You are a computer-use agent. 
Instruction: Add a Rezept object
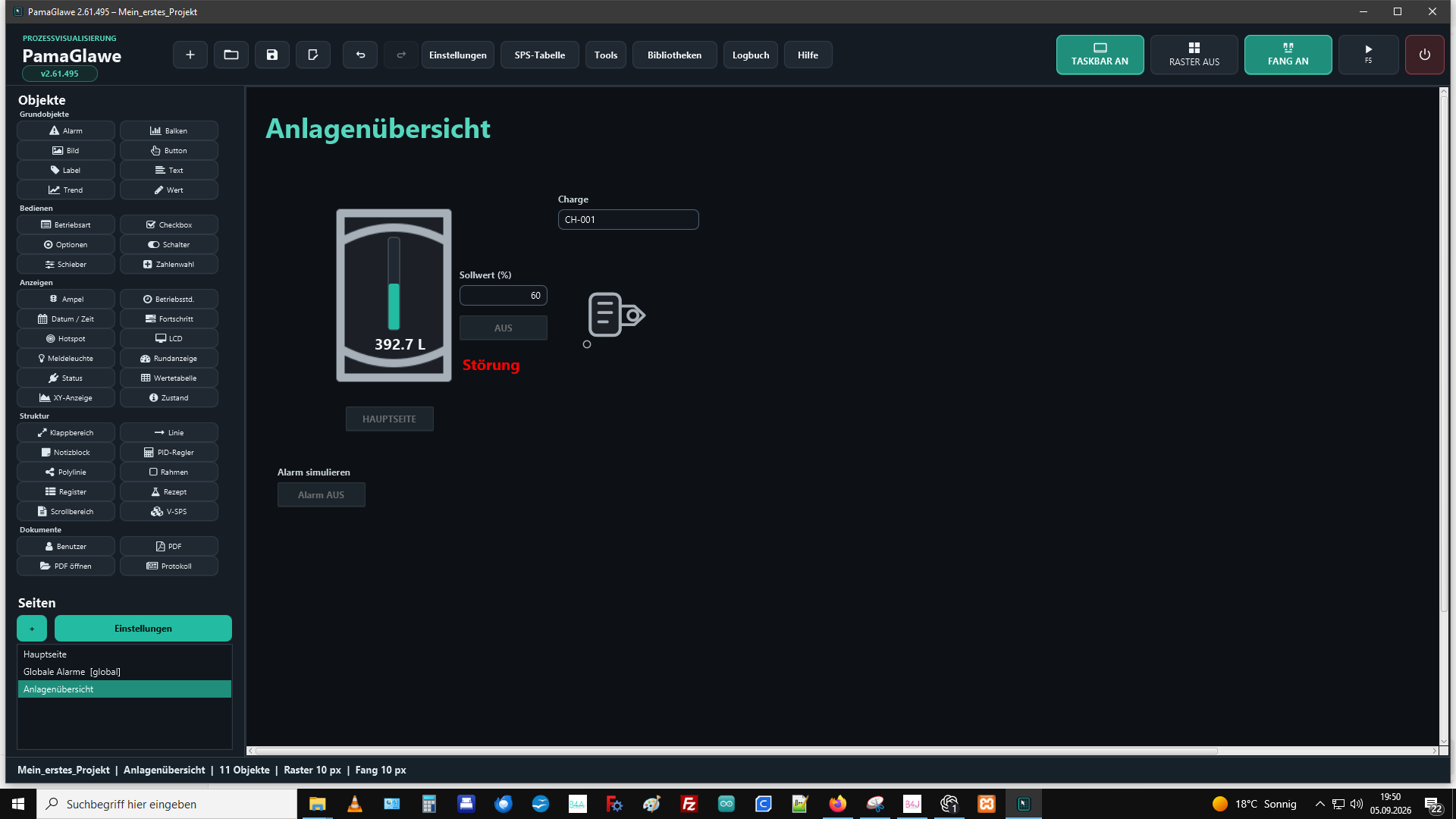169,491
